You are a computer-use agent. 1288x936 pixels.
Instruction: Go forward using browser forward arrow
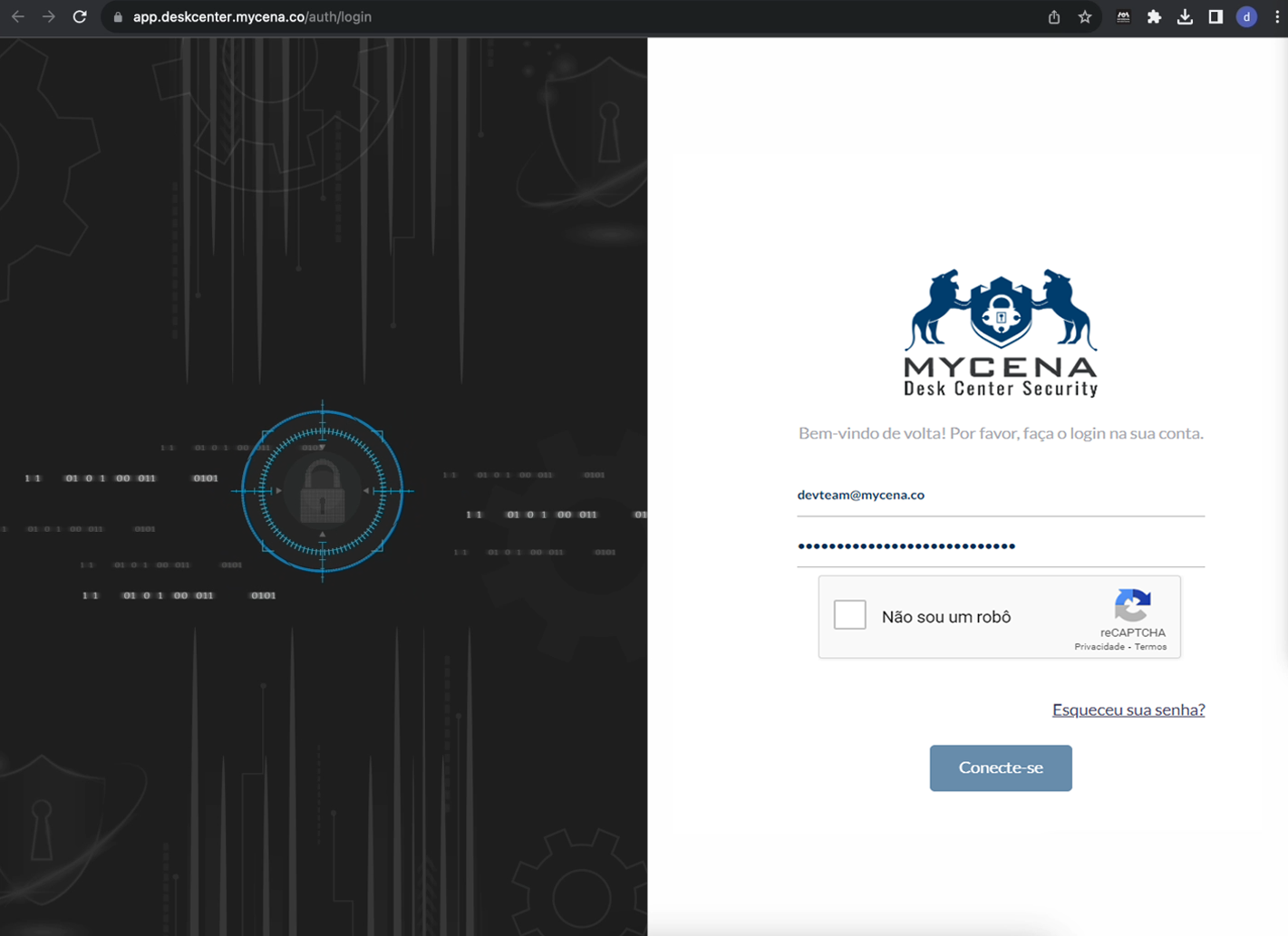coord(49,16)
